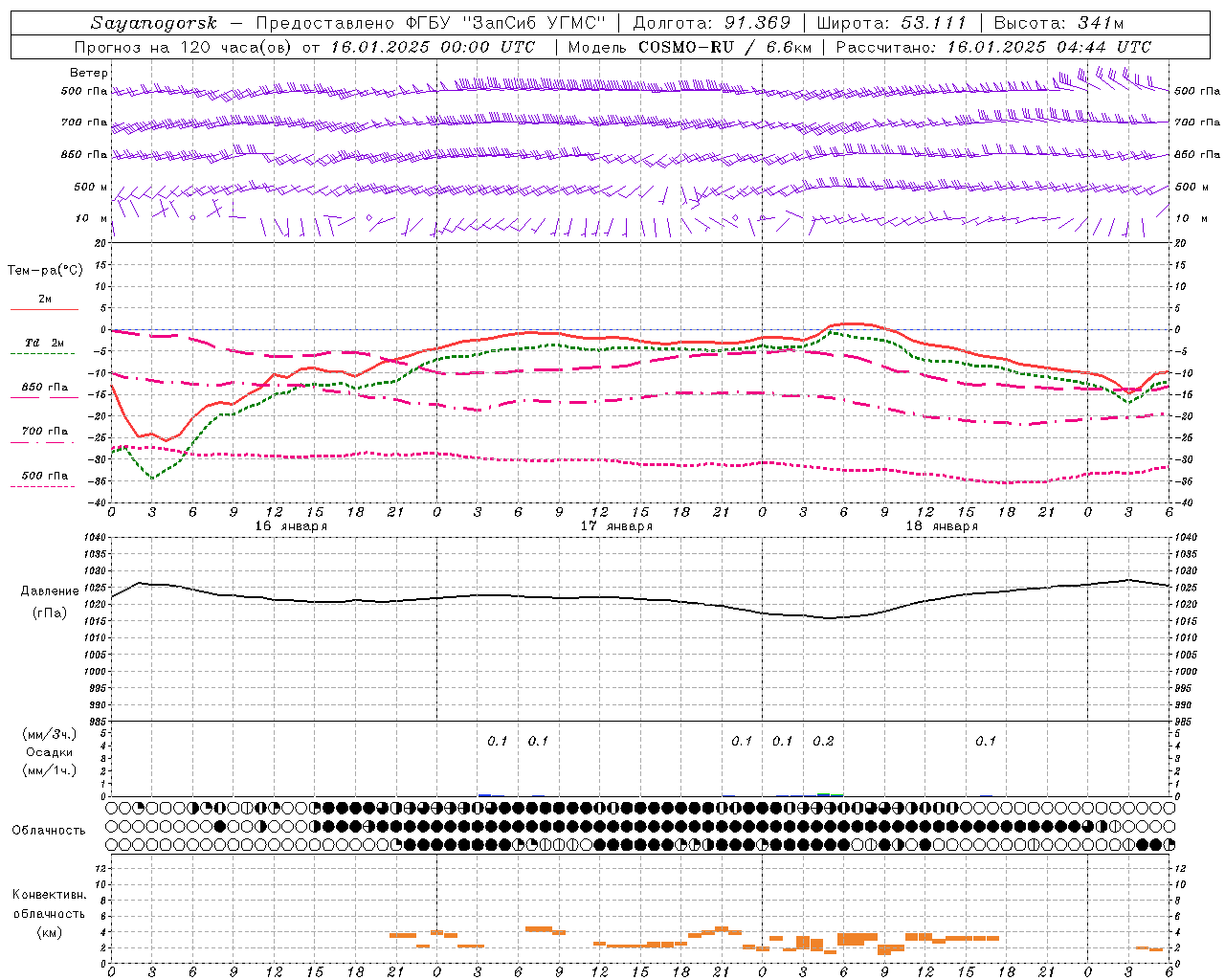Click the 0.2 precipitation amount value
Viewport: 1225px width, 980px height.
[823, 741]
